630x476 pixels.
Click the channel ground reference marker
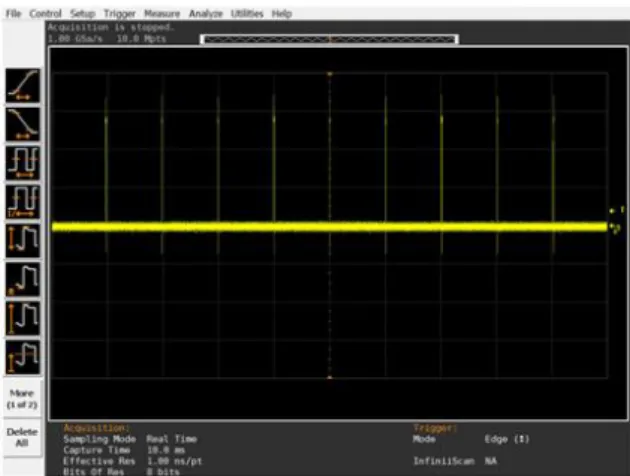pyautogui.click(x=615, y=228)
